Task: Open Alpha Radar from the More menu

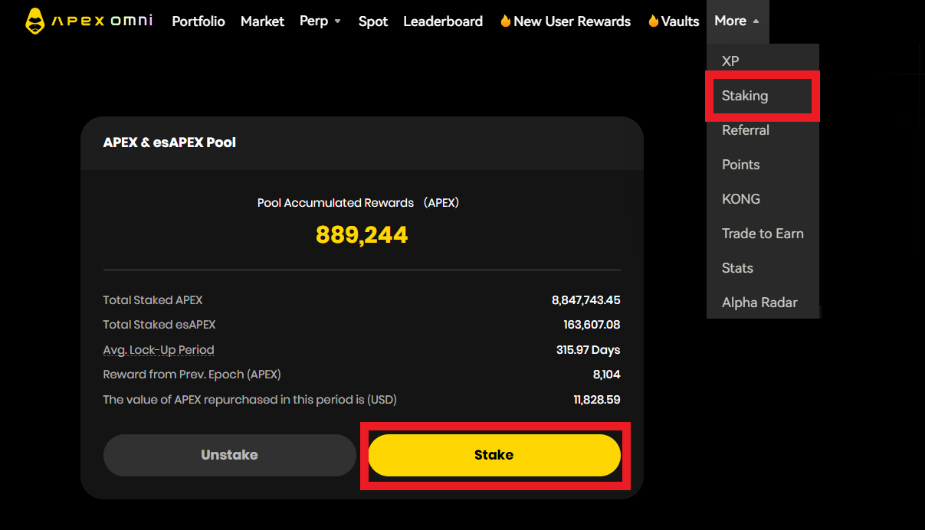Action: [759, 302]
